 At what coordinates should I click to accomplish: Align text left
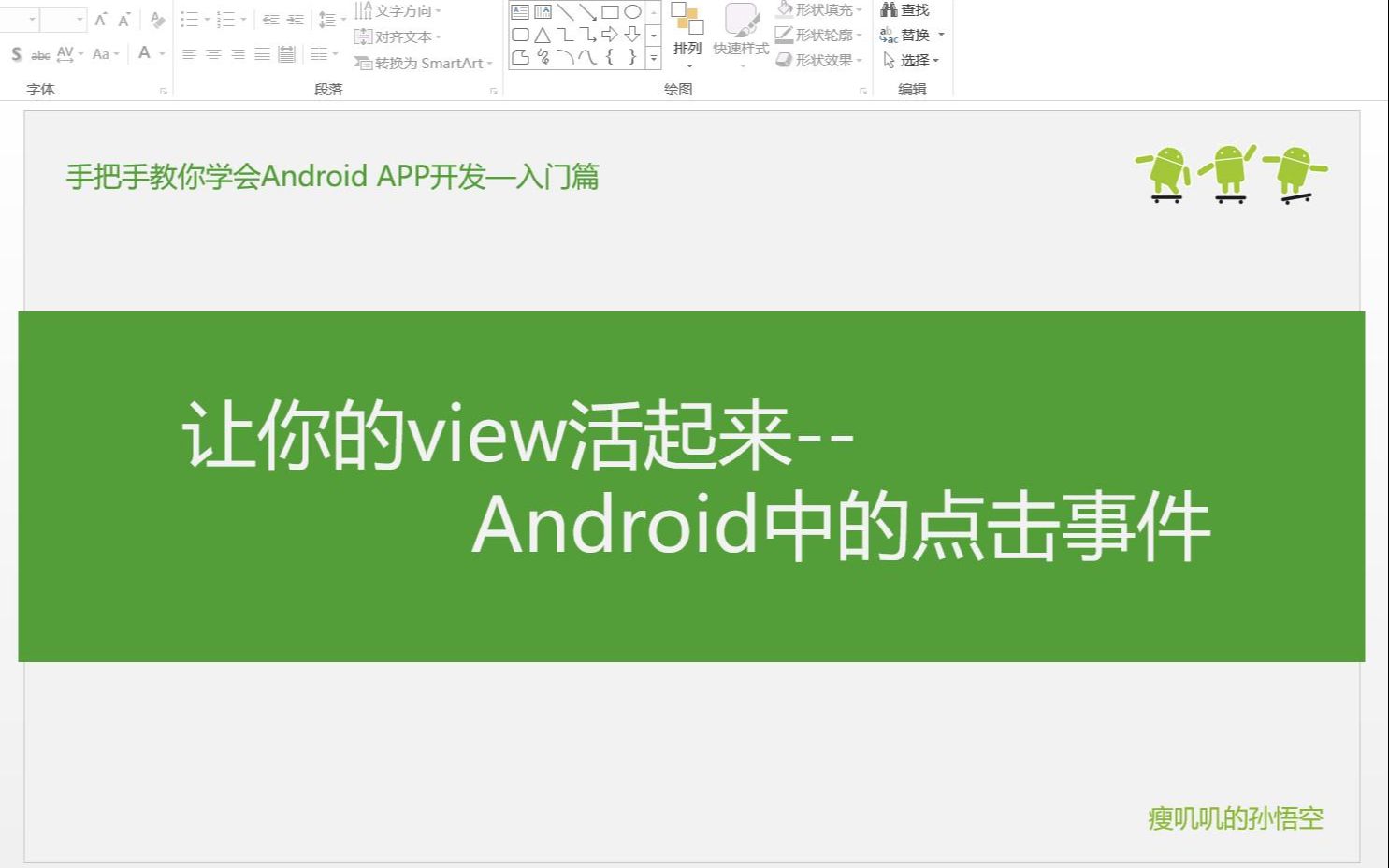189,54
